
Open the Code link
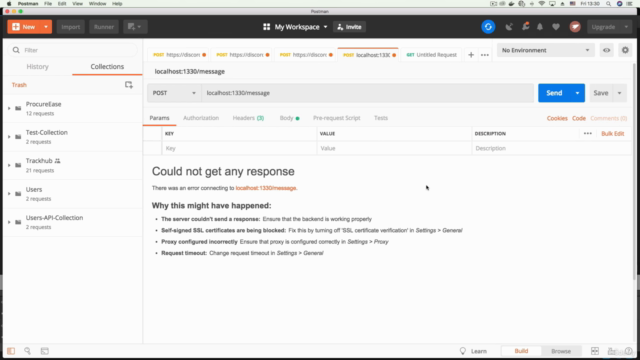(x=579, y=118)
